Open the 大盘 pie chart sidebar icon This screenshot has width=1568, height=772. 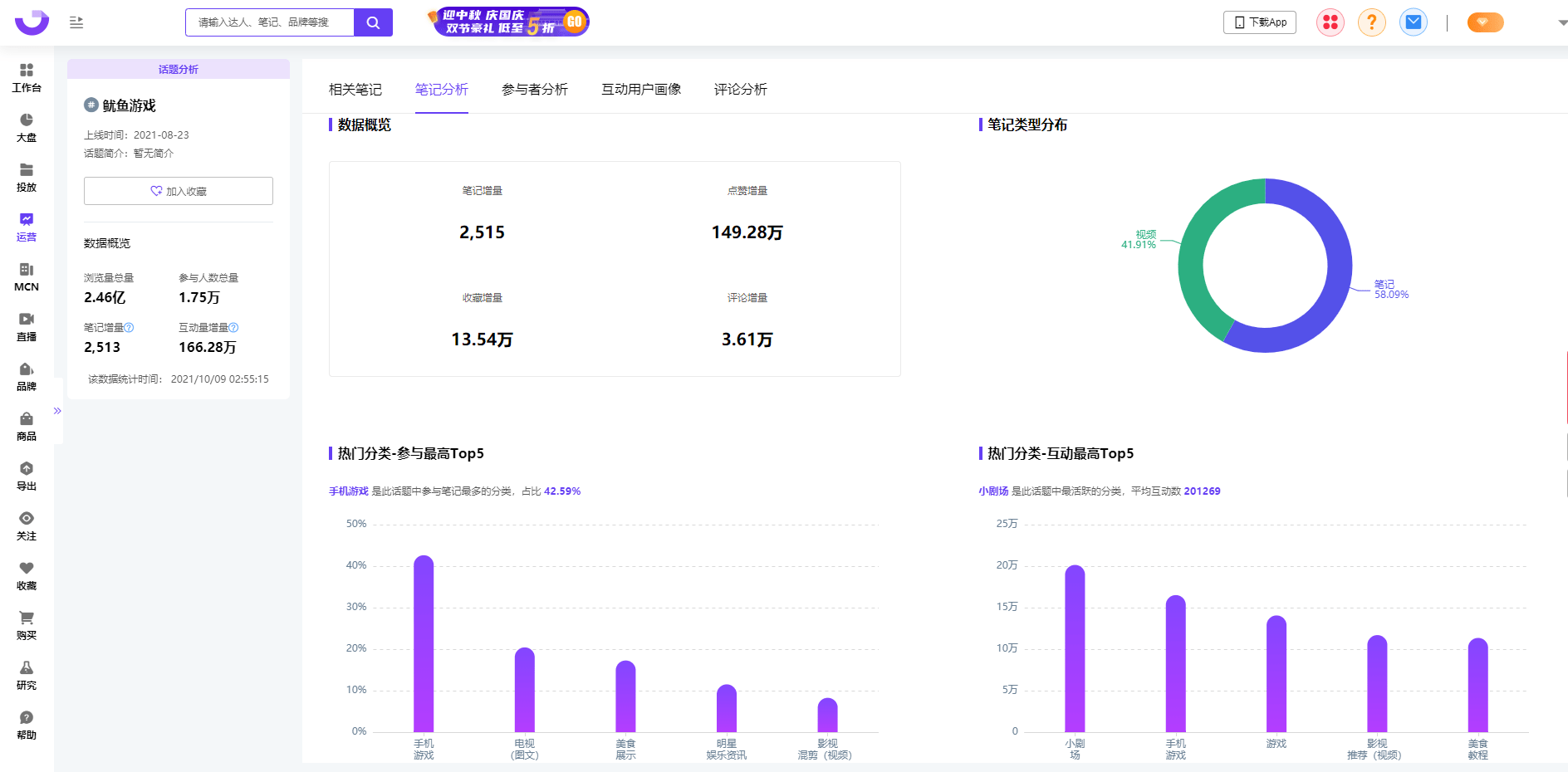click(27, 127)
